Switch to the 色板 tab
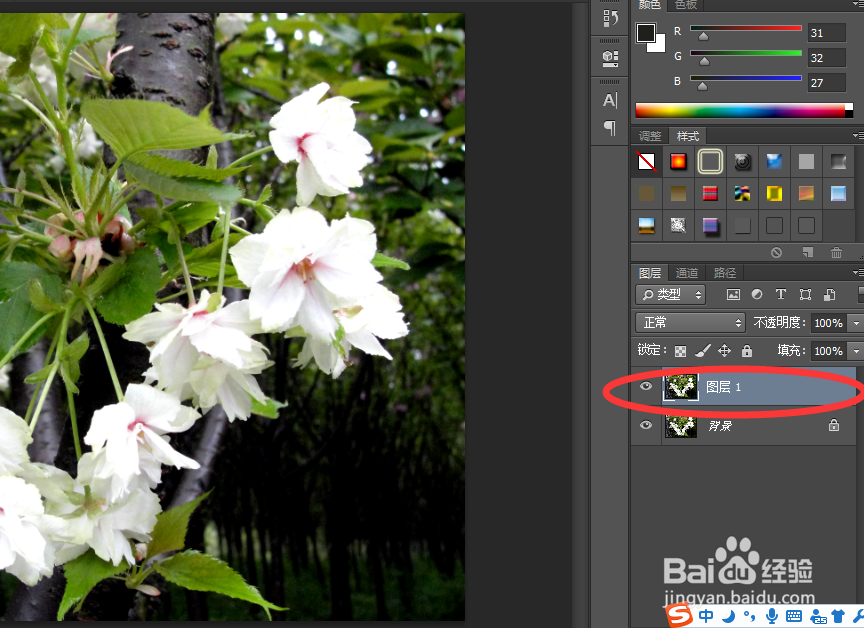 (685, 5)
